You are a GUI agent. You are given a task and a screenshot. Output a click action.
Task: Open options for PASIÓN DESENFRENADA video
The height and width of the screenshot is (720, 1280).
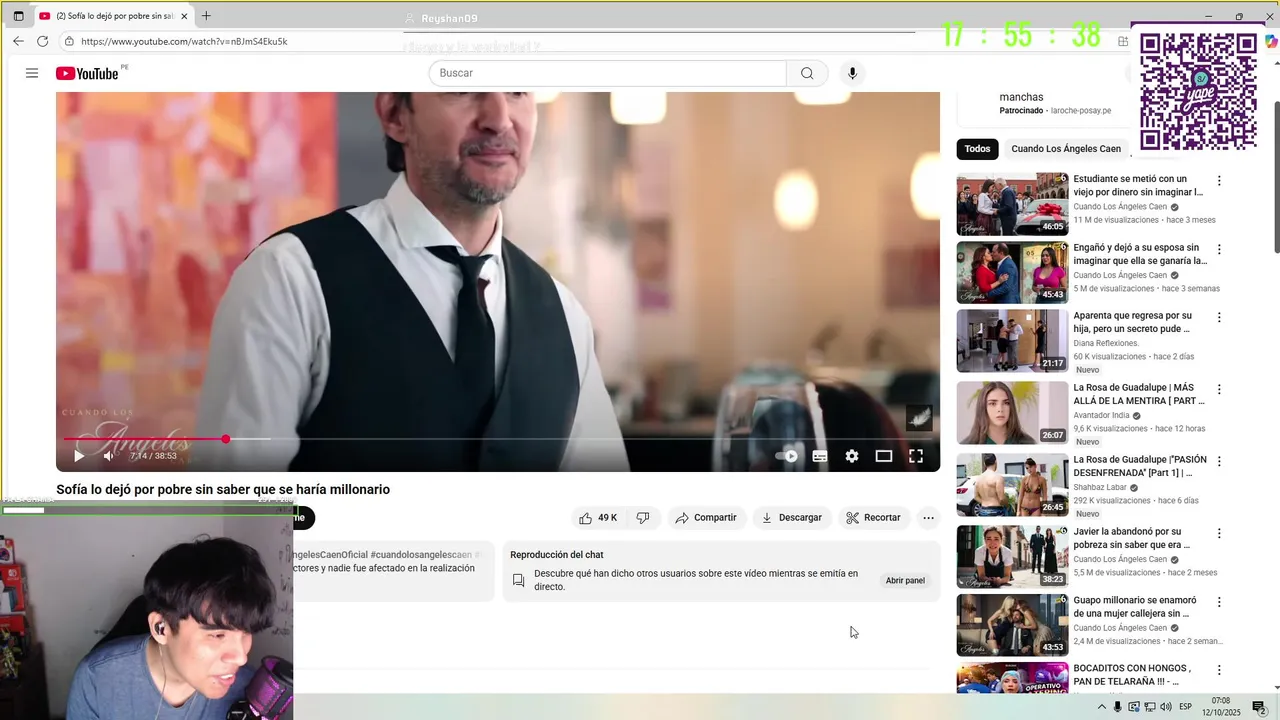[x=1219, y=461]
